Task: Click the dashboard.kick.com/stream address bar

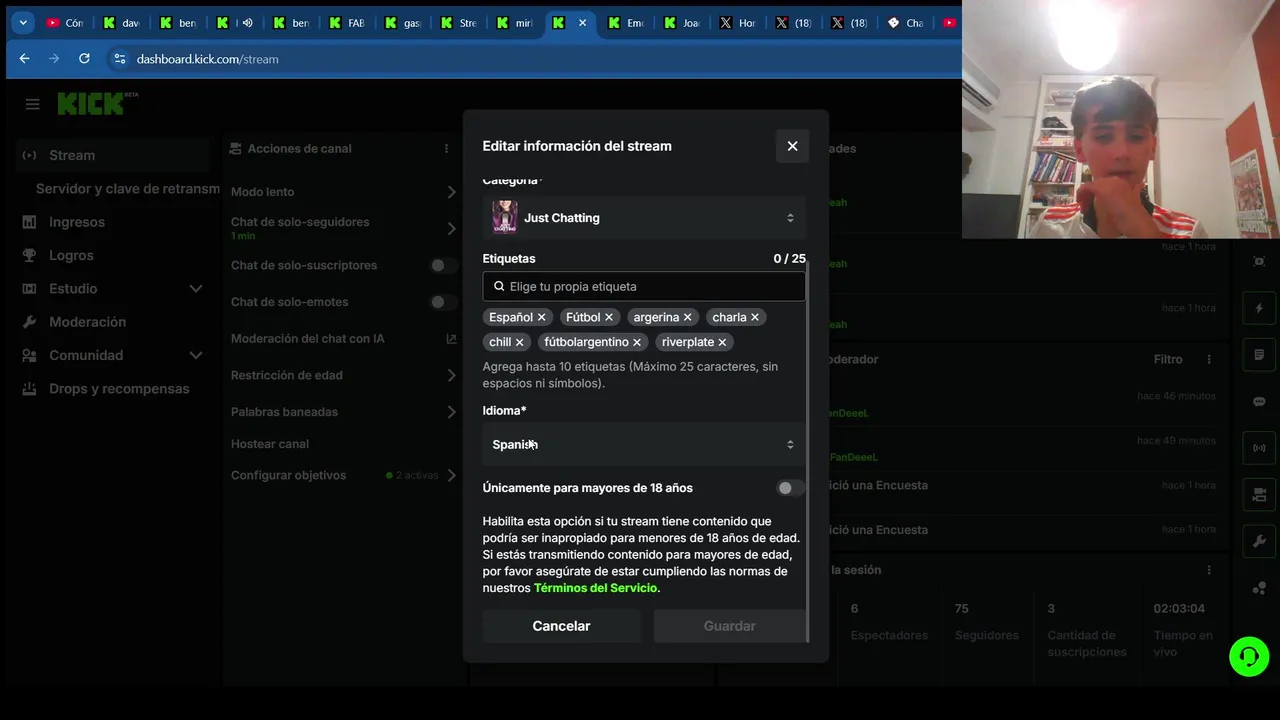Action: (208, 59)
